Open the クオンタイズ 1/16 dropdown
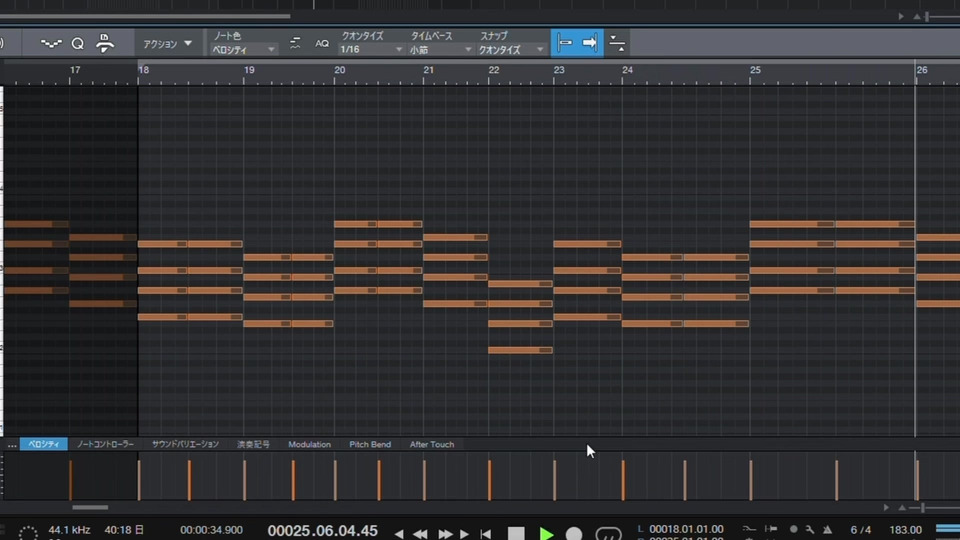 [371, 50]
